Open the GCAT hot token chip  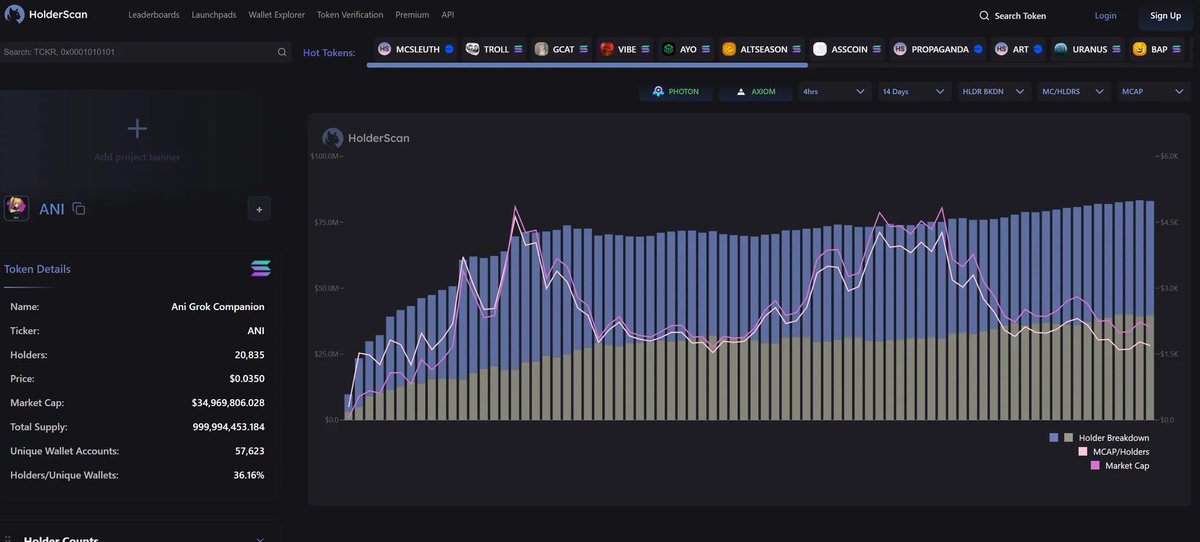(x=561, y=49)
